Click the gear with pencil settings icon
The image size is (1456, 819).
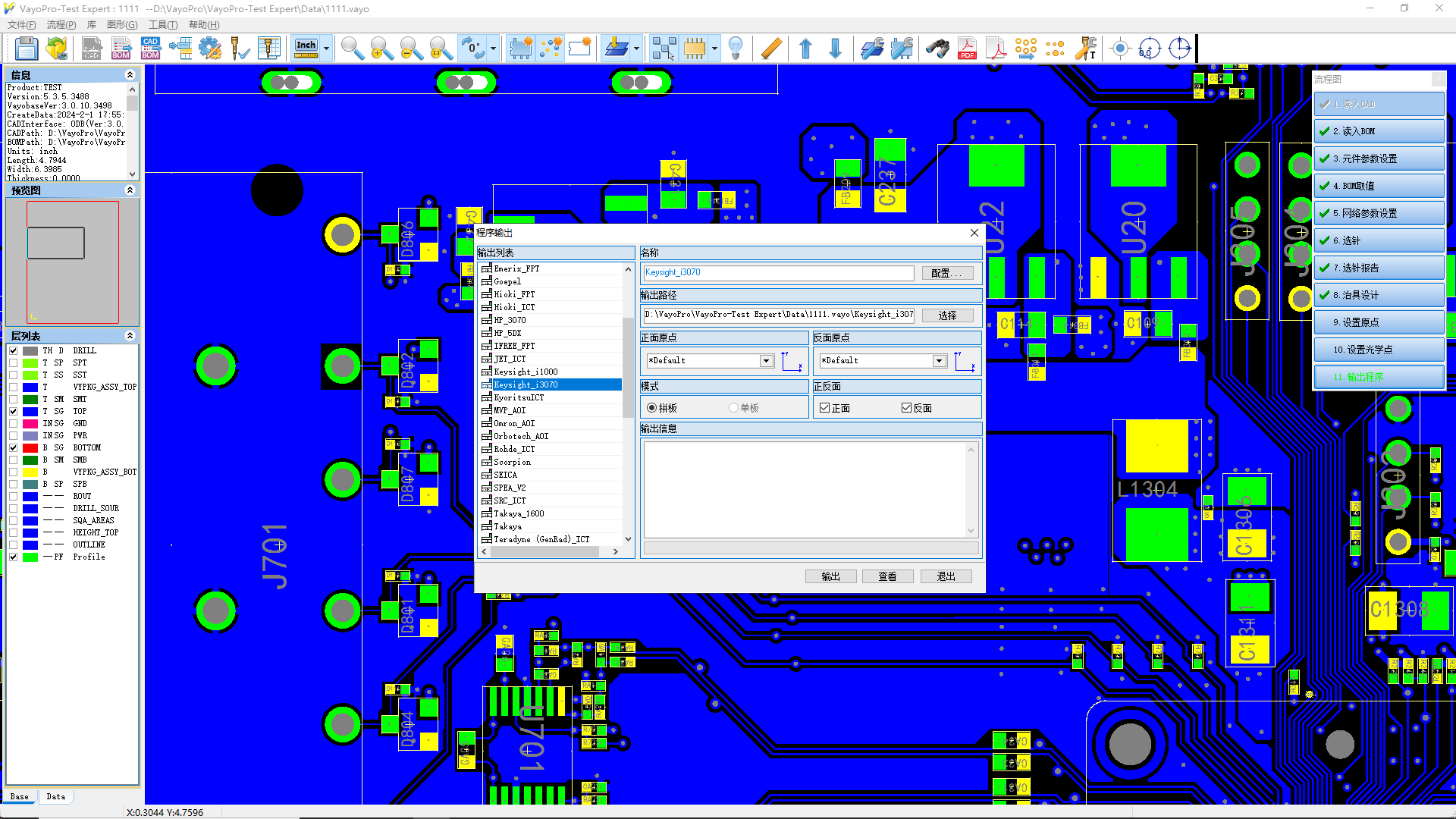(210, 49)
